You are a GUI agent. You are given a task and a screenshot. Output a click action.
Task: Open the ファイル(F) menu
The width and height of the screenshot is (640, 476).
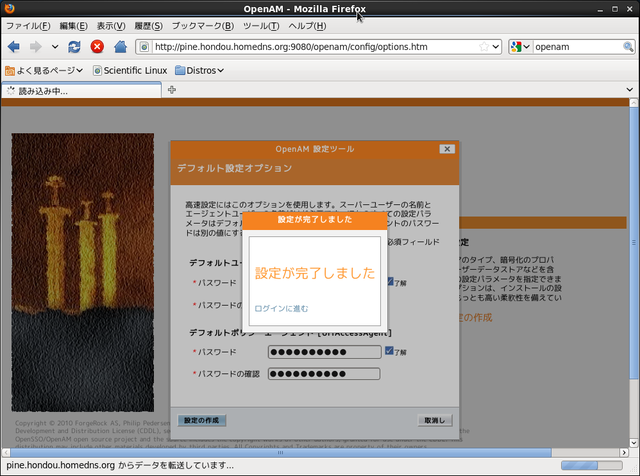point(28,26)
